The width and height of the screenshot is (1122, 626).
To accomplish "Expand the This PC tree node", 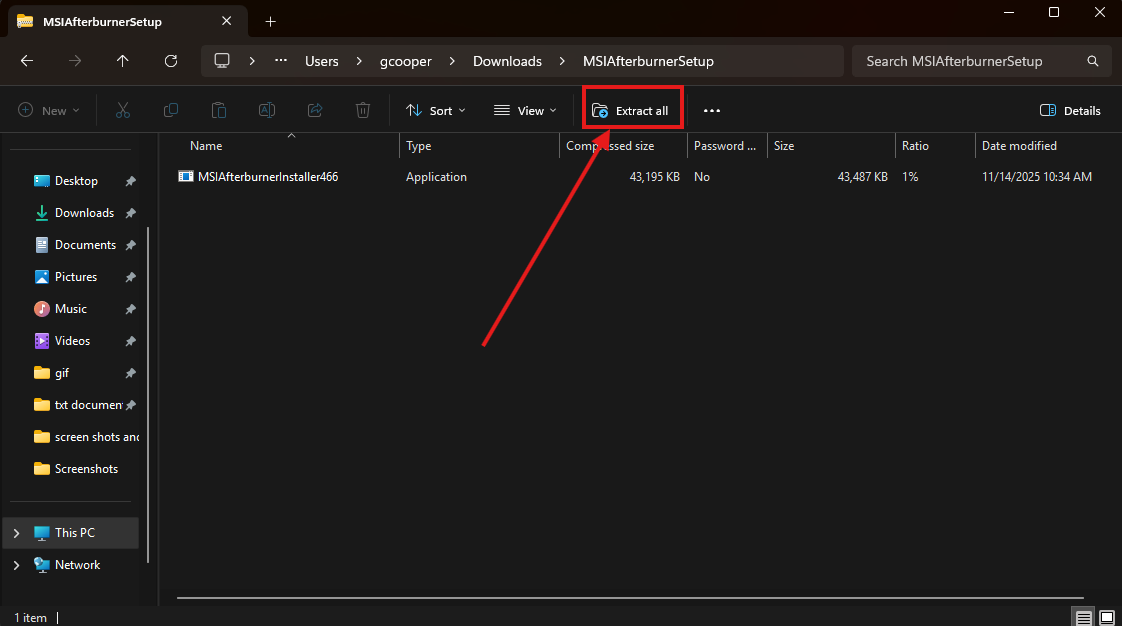I will tap(16, 533).
